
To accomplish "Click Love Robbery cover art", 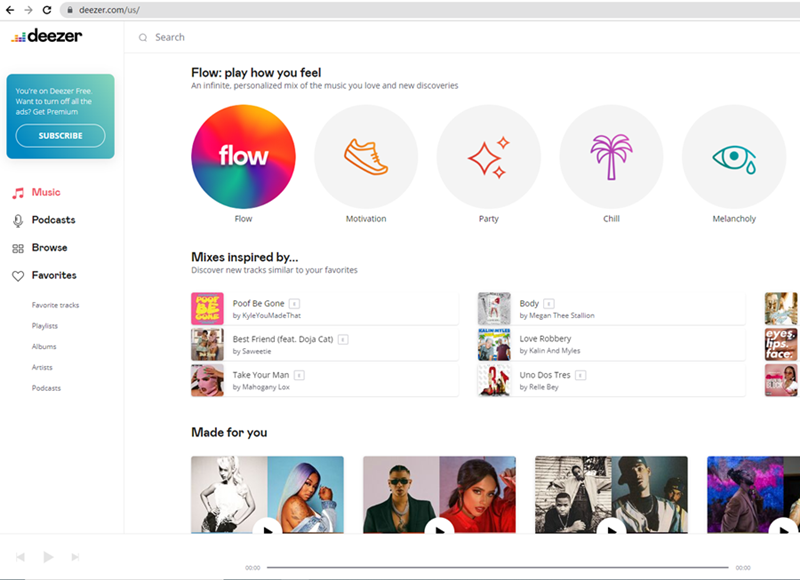I will click(x=494, y=344).
